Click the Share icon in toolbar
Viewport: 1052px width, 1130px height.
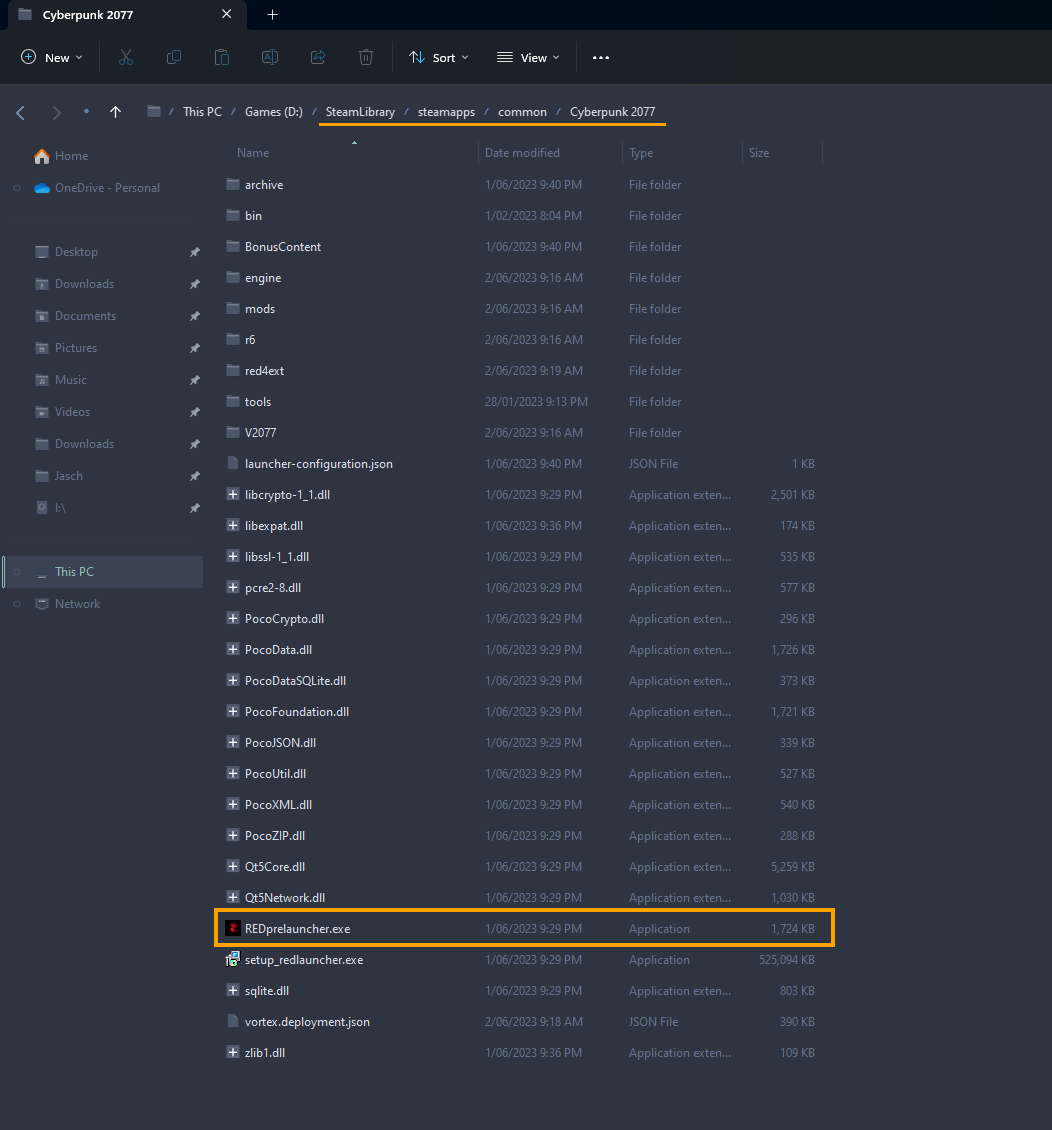[318, 58]
